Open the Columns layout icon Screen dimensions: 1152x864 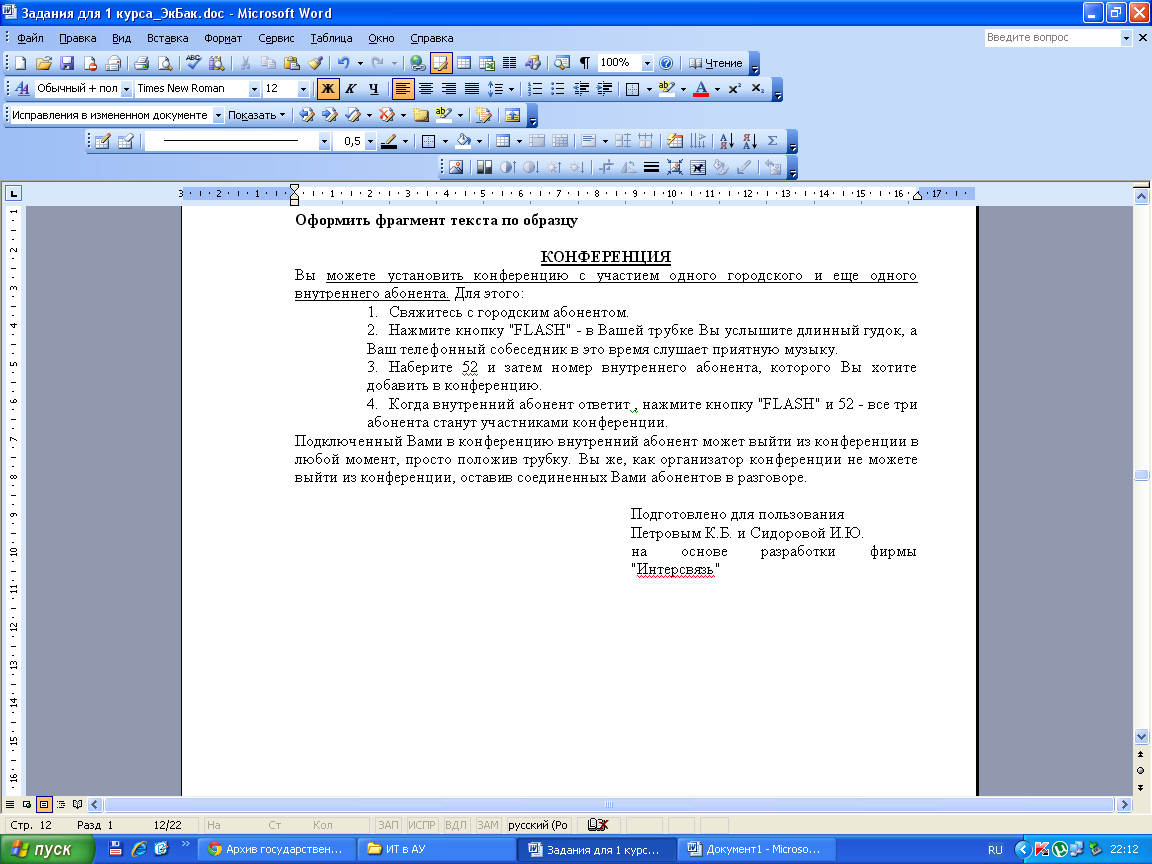[509, 63]
